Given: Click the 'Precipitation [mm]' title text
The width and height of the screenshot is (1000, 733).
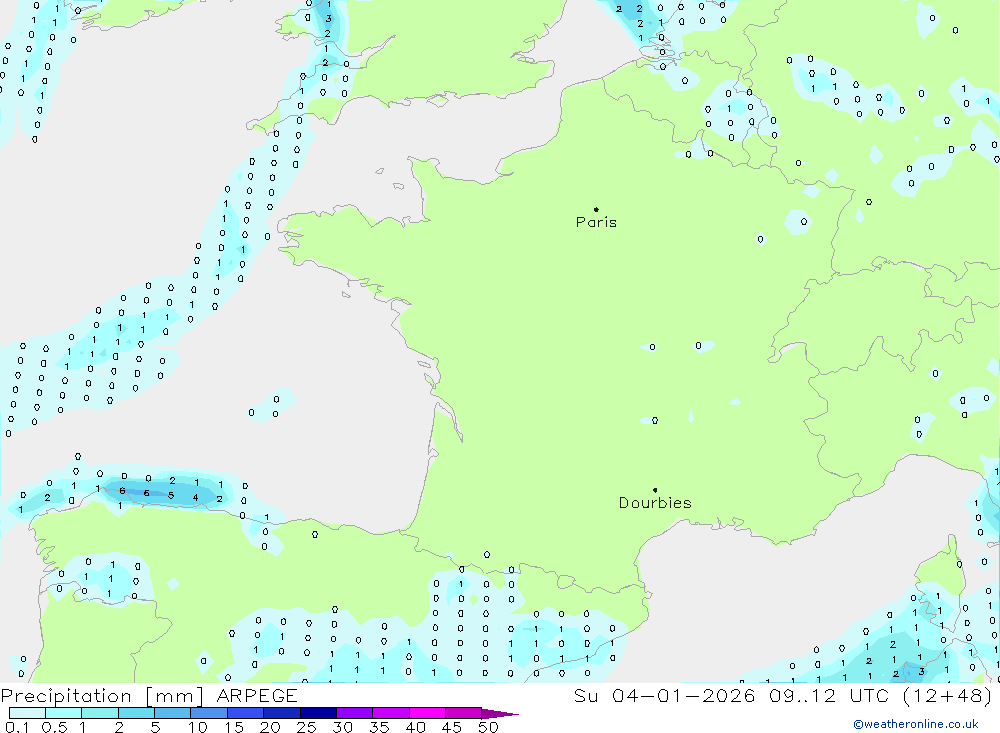Looking at the screenshot, I should 102,696.
